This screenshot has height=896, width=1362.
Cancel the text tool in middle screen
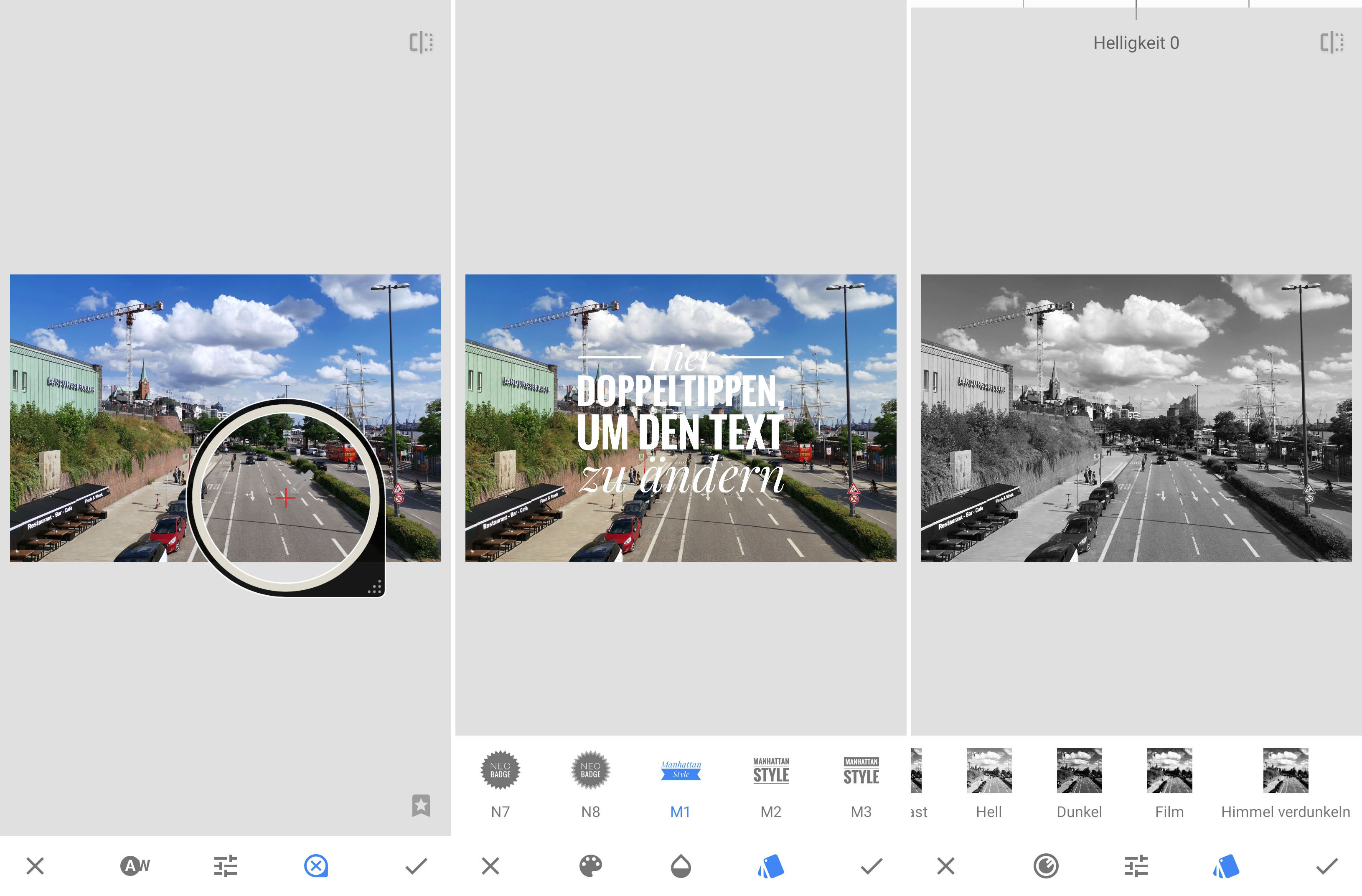(490, 866)
